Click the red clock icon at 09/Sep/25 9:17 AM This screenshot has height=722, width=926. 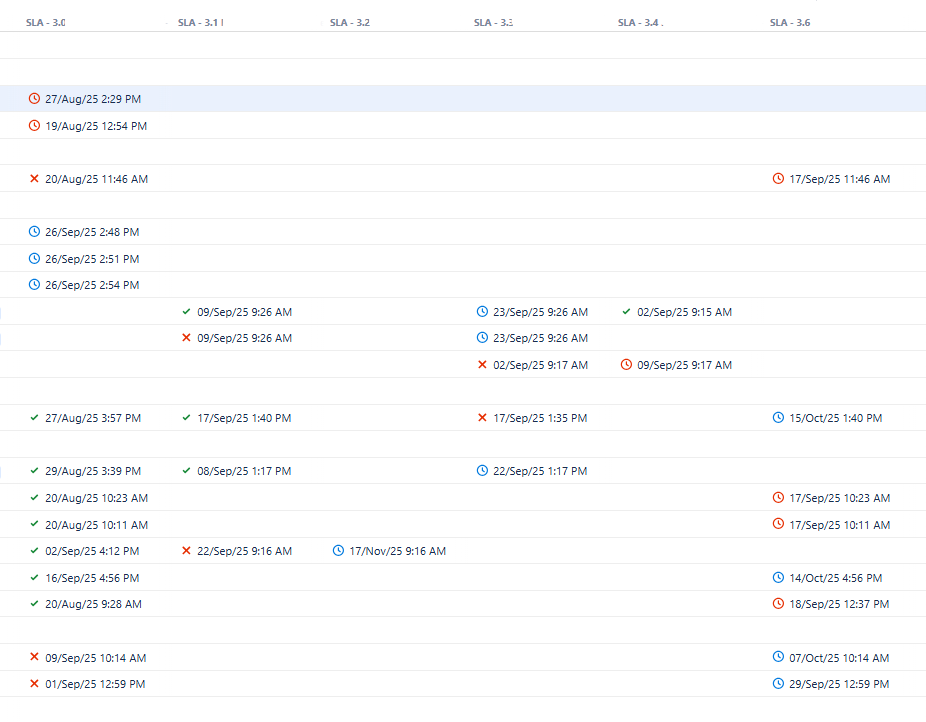pyautogui.click(x=626, y=365)
